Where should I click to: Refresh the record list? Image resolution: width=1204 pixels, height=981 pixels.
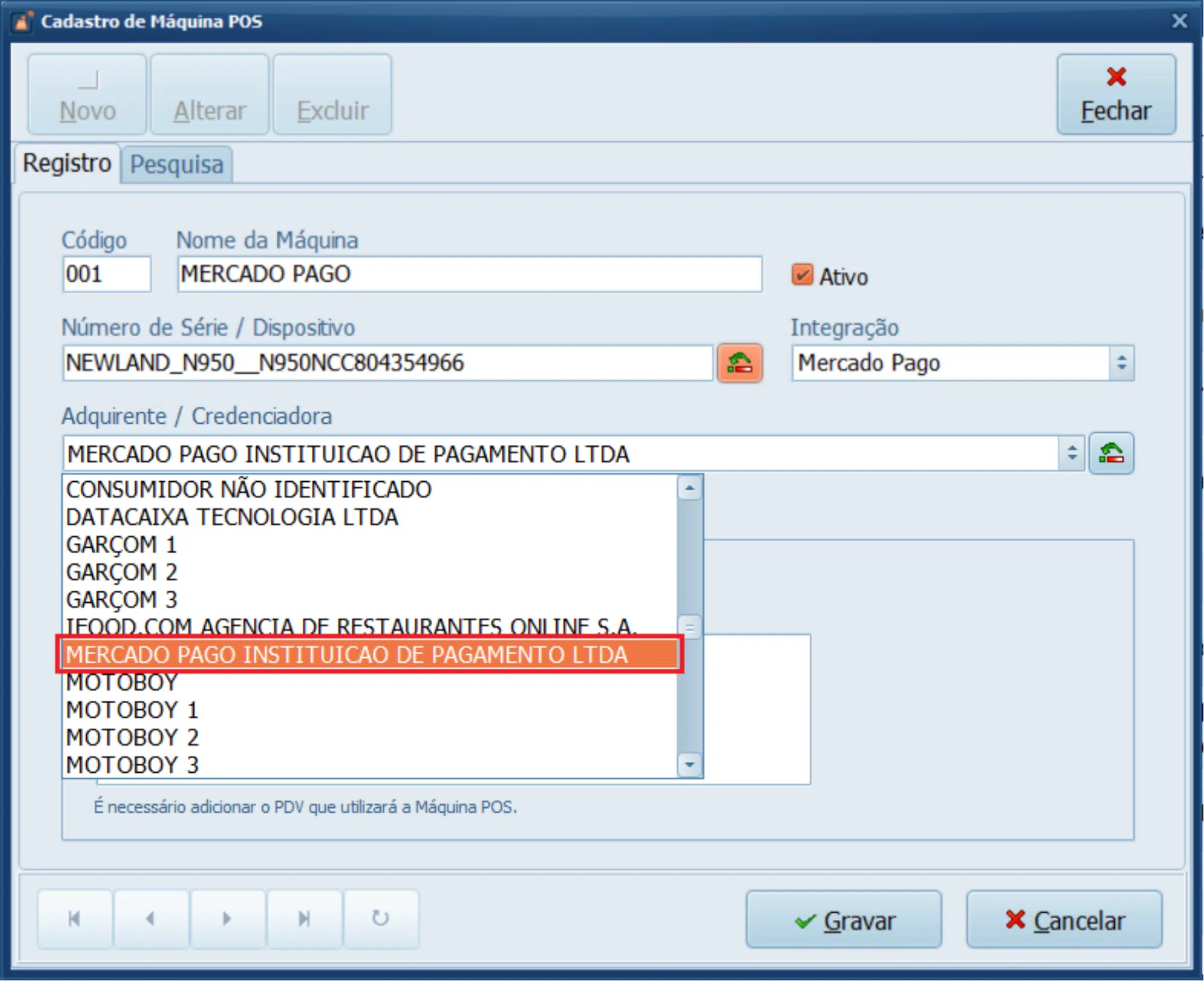(x=381, y=919)
